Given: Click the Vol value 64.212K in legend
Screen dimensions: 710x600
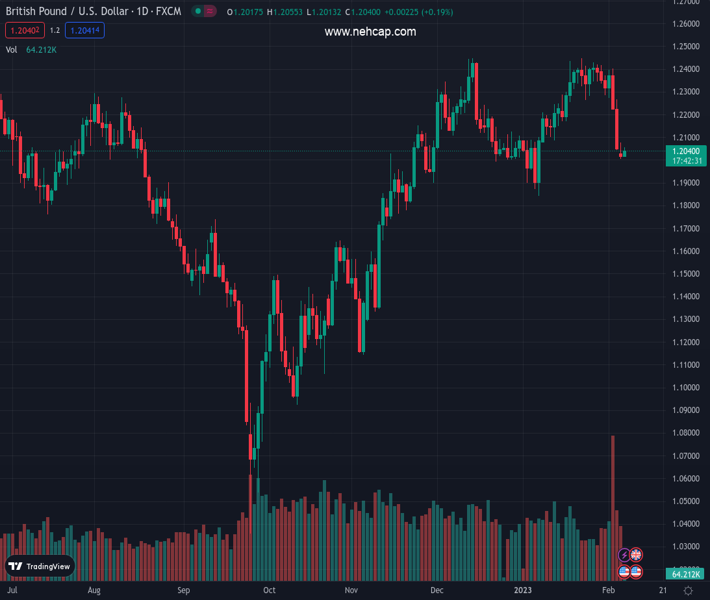Looking at the screenshot, I should 41,49.
